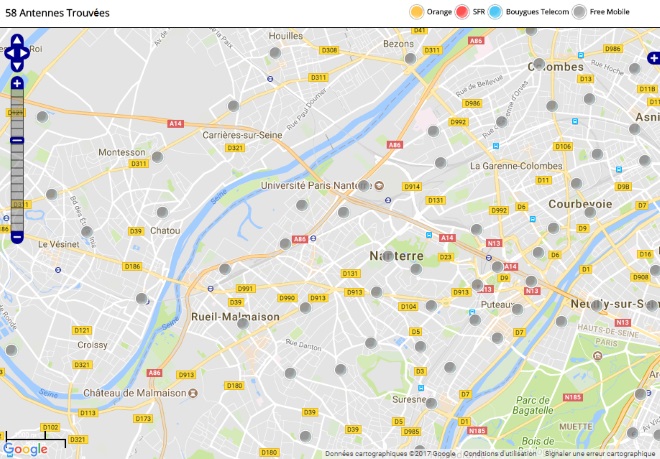This screenshot has height=459, width=660.
Task: Pan the map up with the top arrow
Action: coord(17,40)
